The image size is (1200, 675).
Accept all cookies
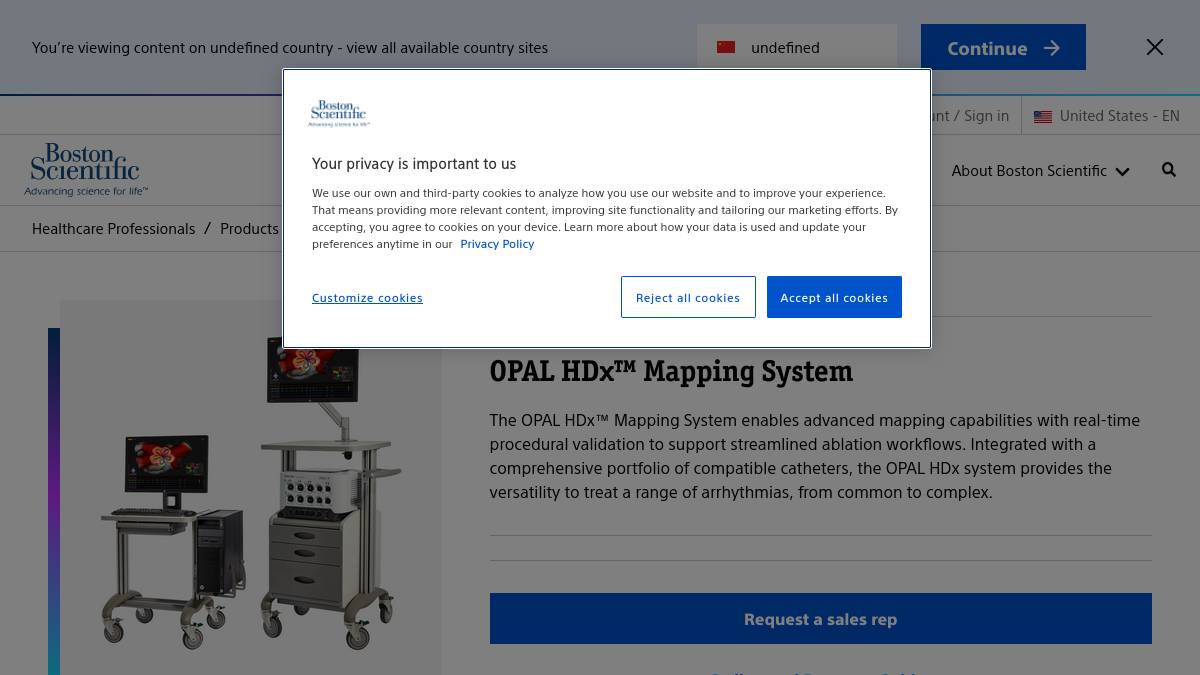pyautogui.click(x=834, y=297)
